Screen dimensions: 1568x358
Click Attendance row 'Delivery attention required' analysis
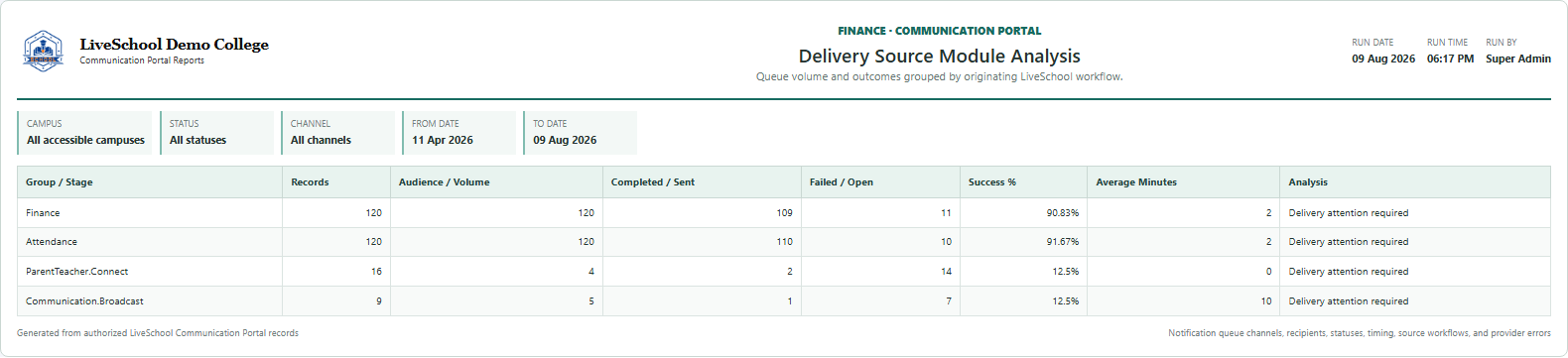[x=1349, y=242]
